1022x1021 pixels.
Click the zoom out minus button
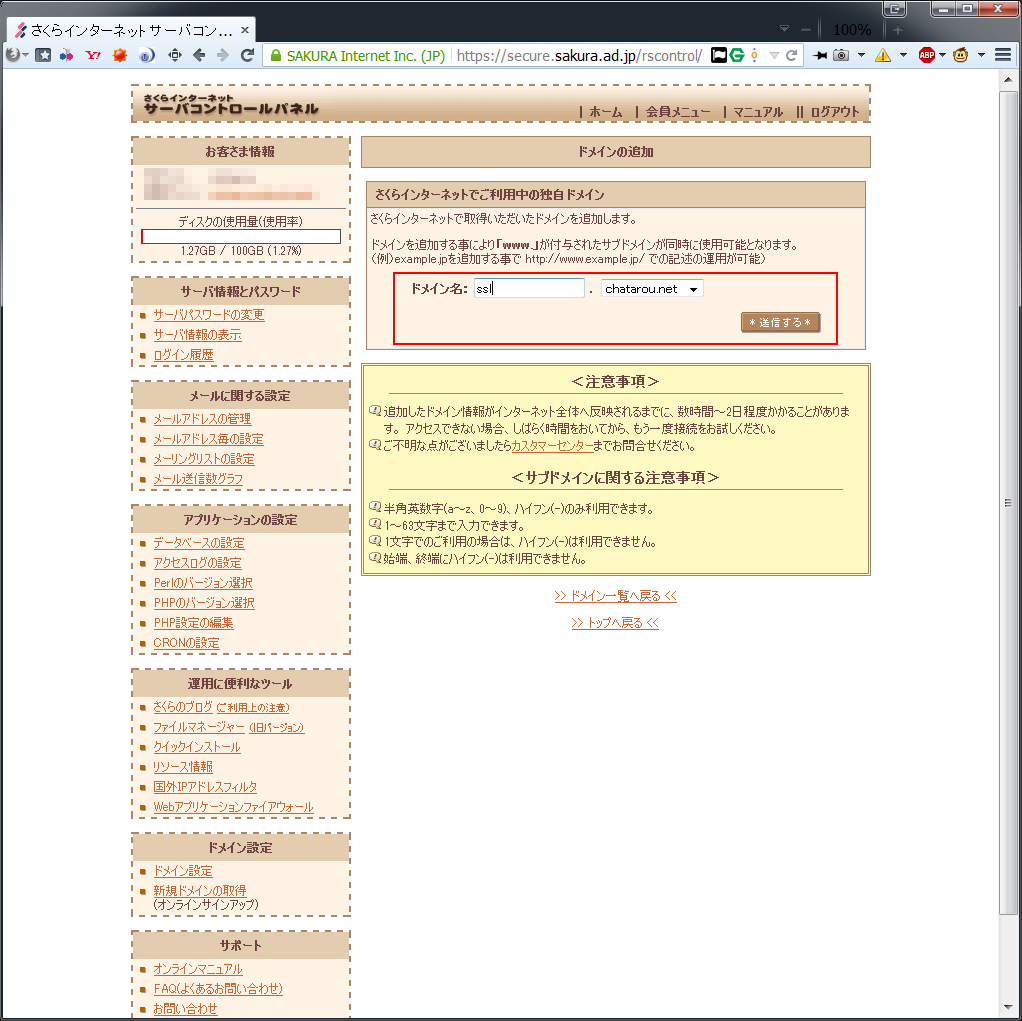[x=806, y=30]
